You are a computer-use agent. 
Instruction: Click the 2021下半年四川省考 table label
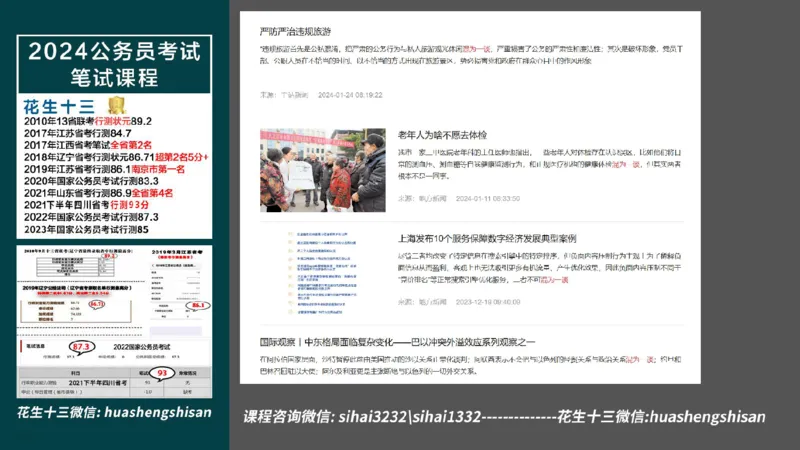pos(97,383)
